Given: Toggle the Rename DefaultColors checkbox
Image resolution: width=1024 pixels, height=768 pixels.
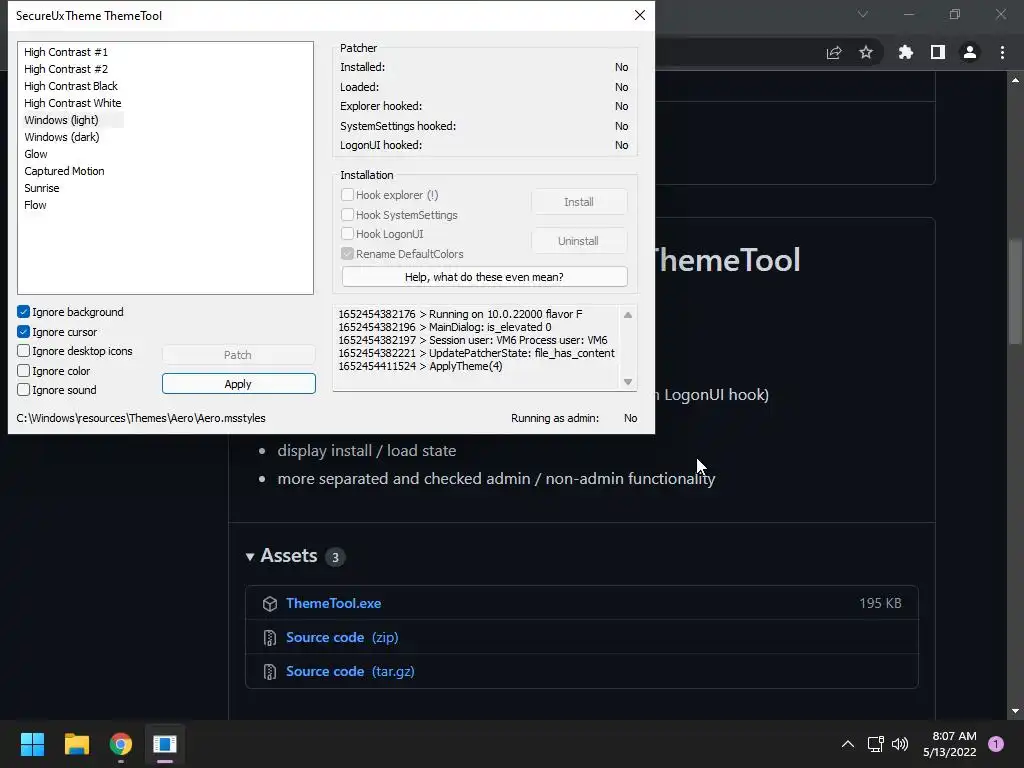Looking at the screenshot, I should coord(347,253).
